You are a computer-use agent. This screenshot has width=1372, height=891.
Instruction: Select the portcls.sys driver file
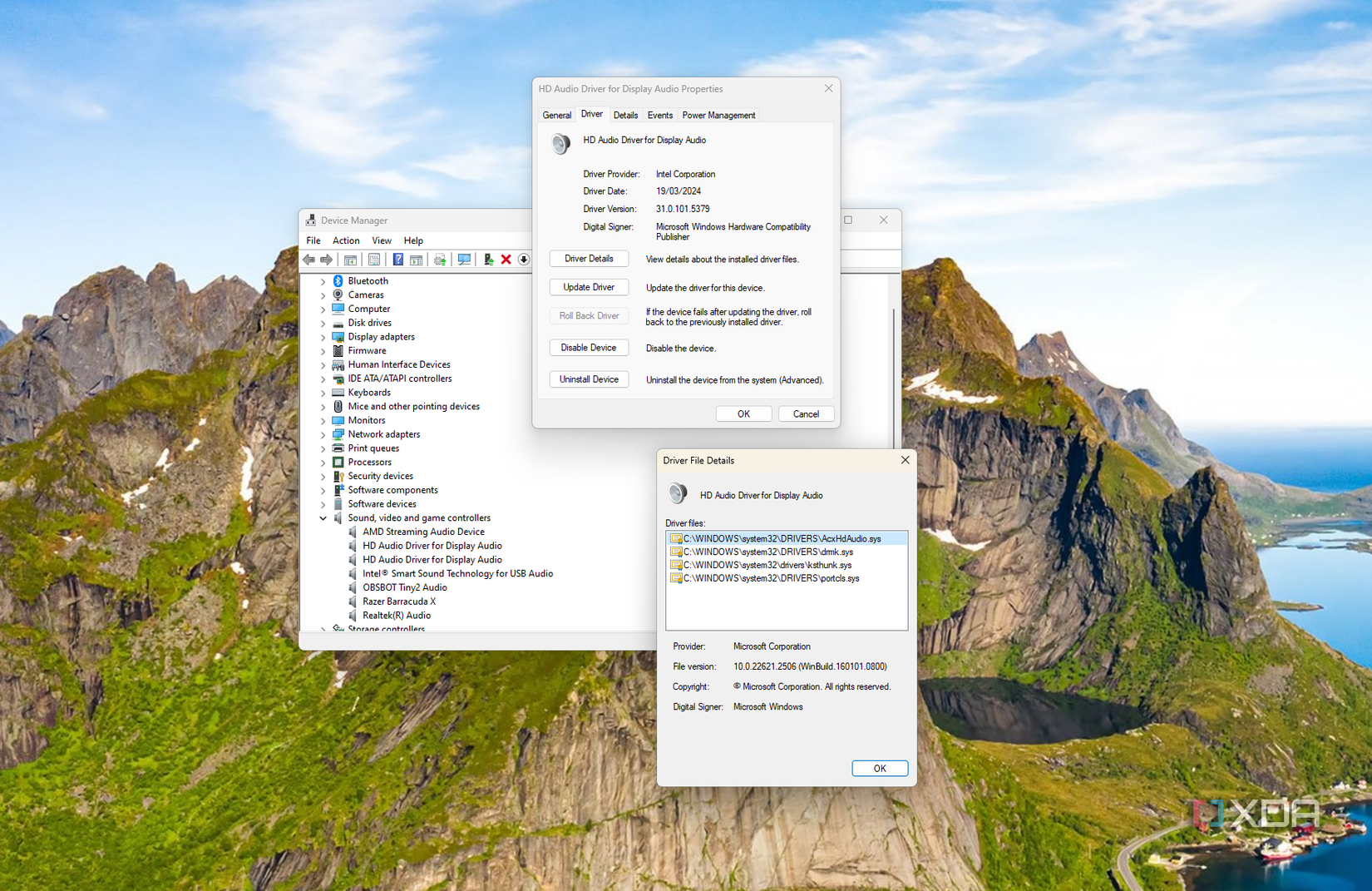[x=771, y=578]
